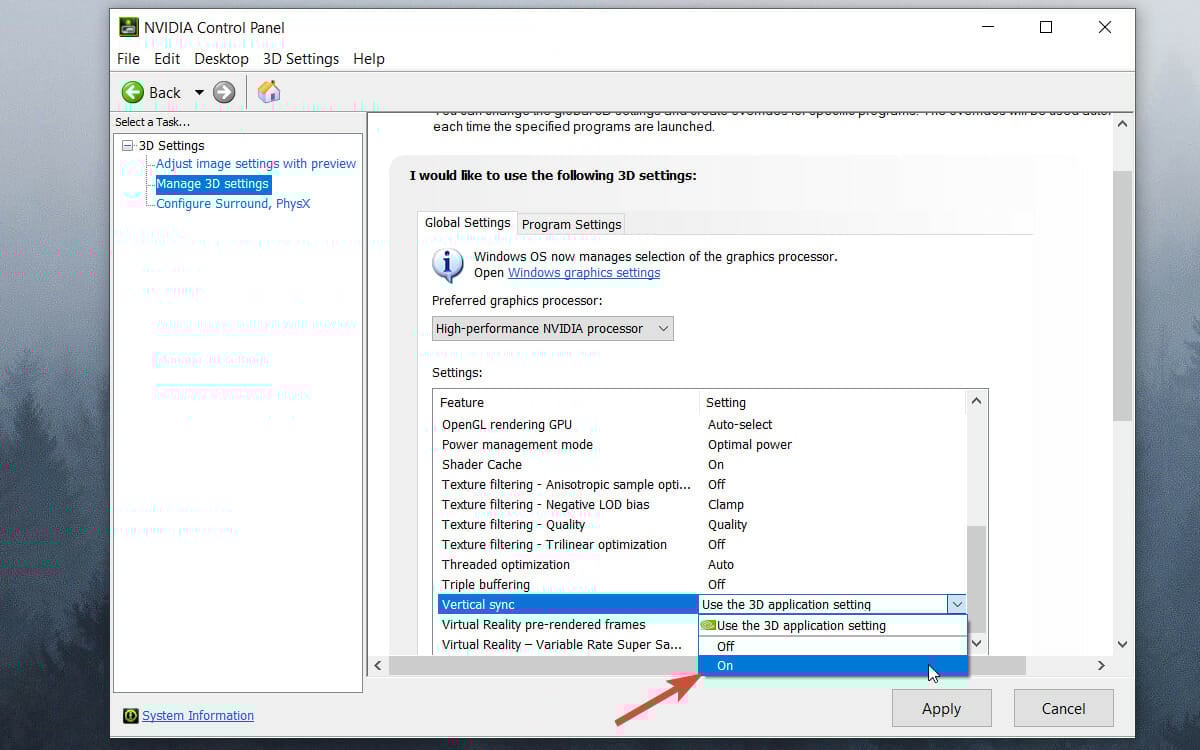1200x750 pixels.
Task: Switch to the Program Settings tab
Action: 572,224
